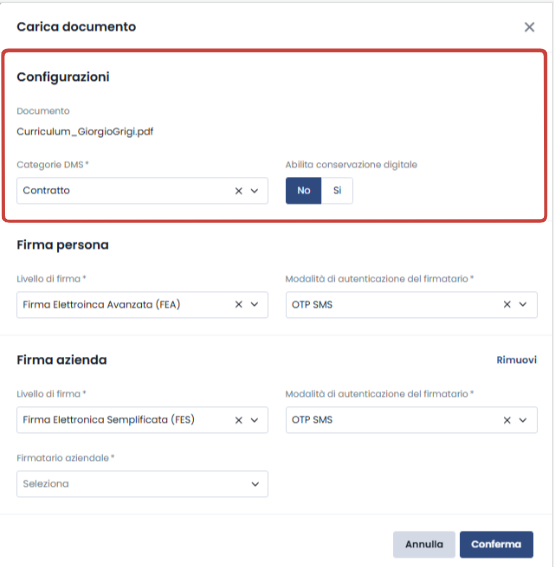Clear Firma persona OTP SMS selection

point(507,304)
